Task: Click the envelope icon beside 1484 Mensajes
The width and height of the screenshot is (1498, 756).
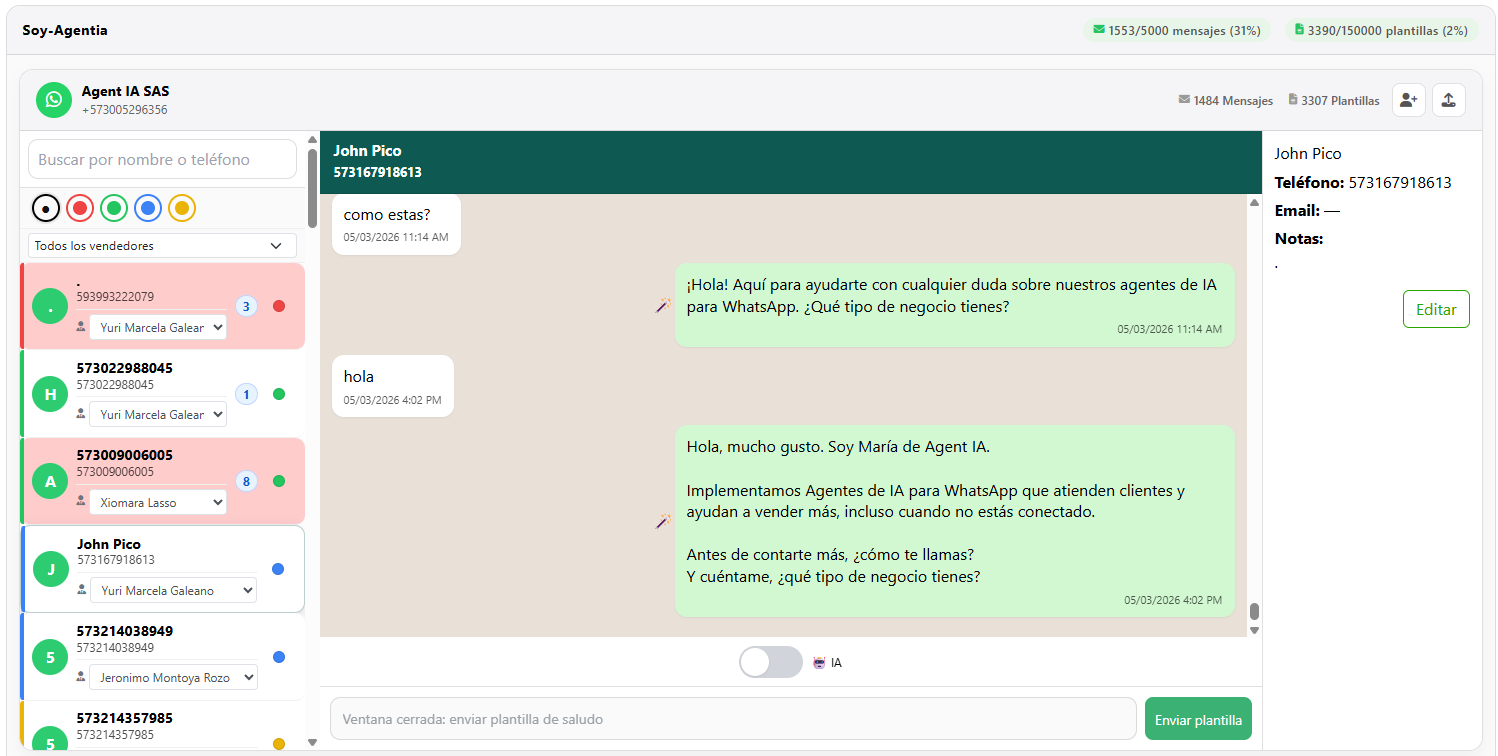Action: pyautogui.click(x=1184, y=100)
